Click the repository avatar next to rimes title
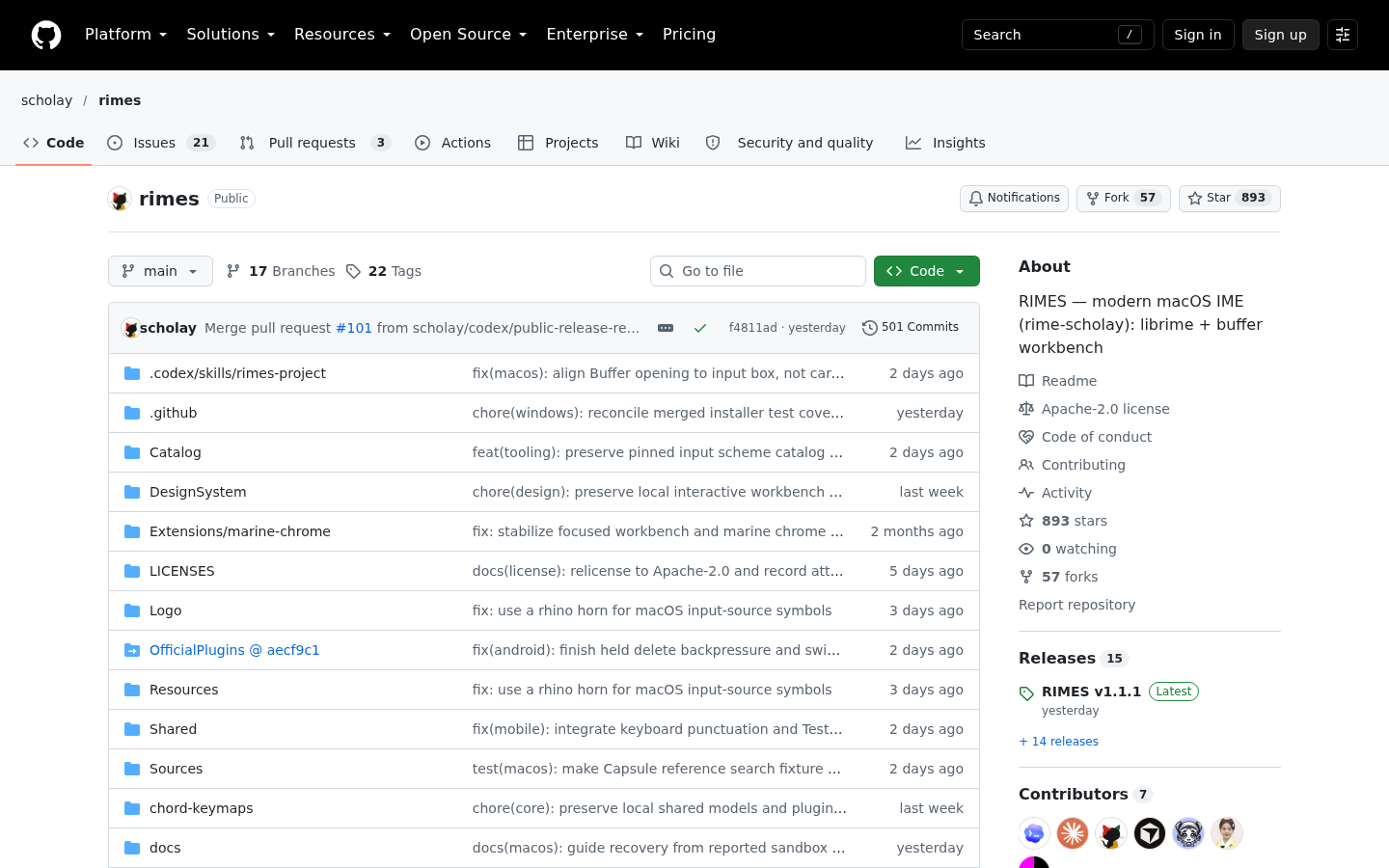 click(x=120, y=199)
